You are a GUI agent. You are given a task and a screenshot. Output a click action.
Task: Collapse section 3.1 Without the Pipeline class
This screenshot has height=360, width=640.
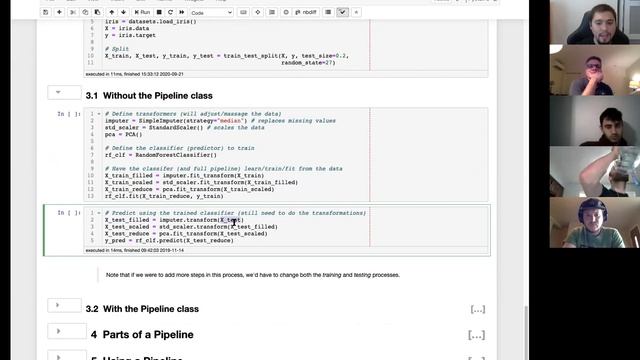[58, 92]
